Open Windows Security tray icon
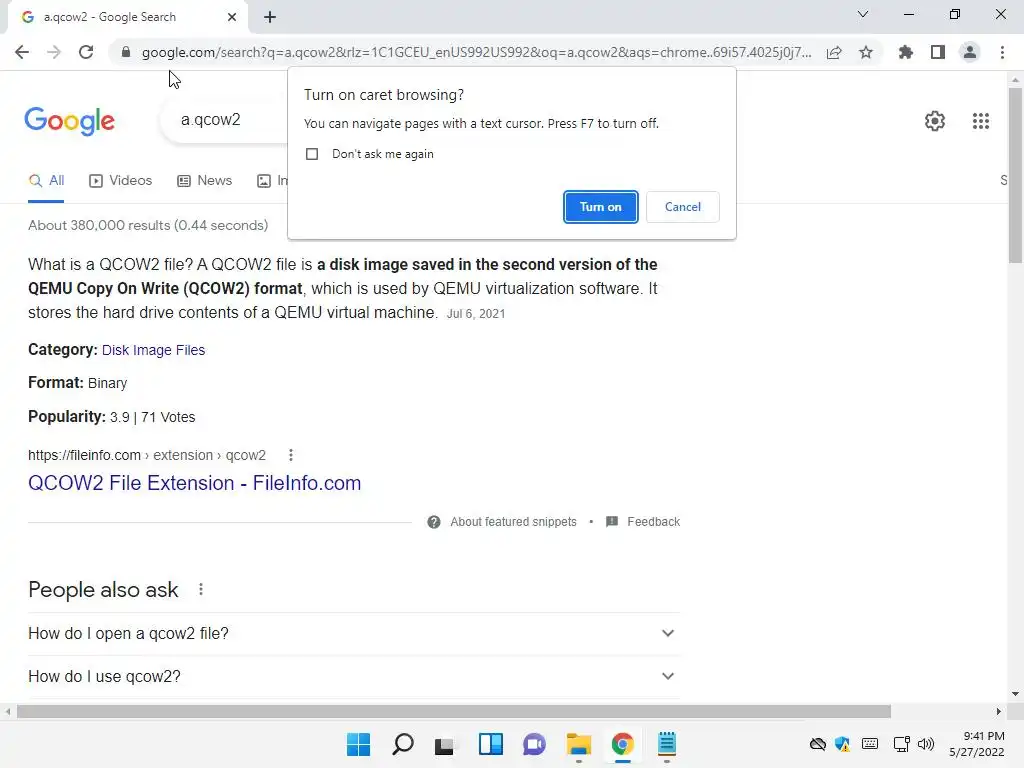This screenshot has width=1024, height=768. tap(842, 744)
